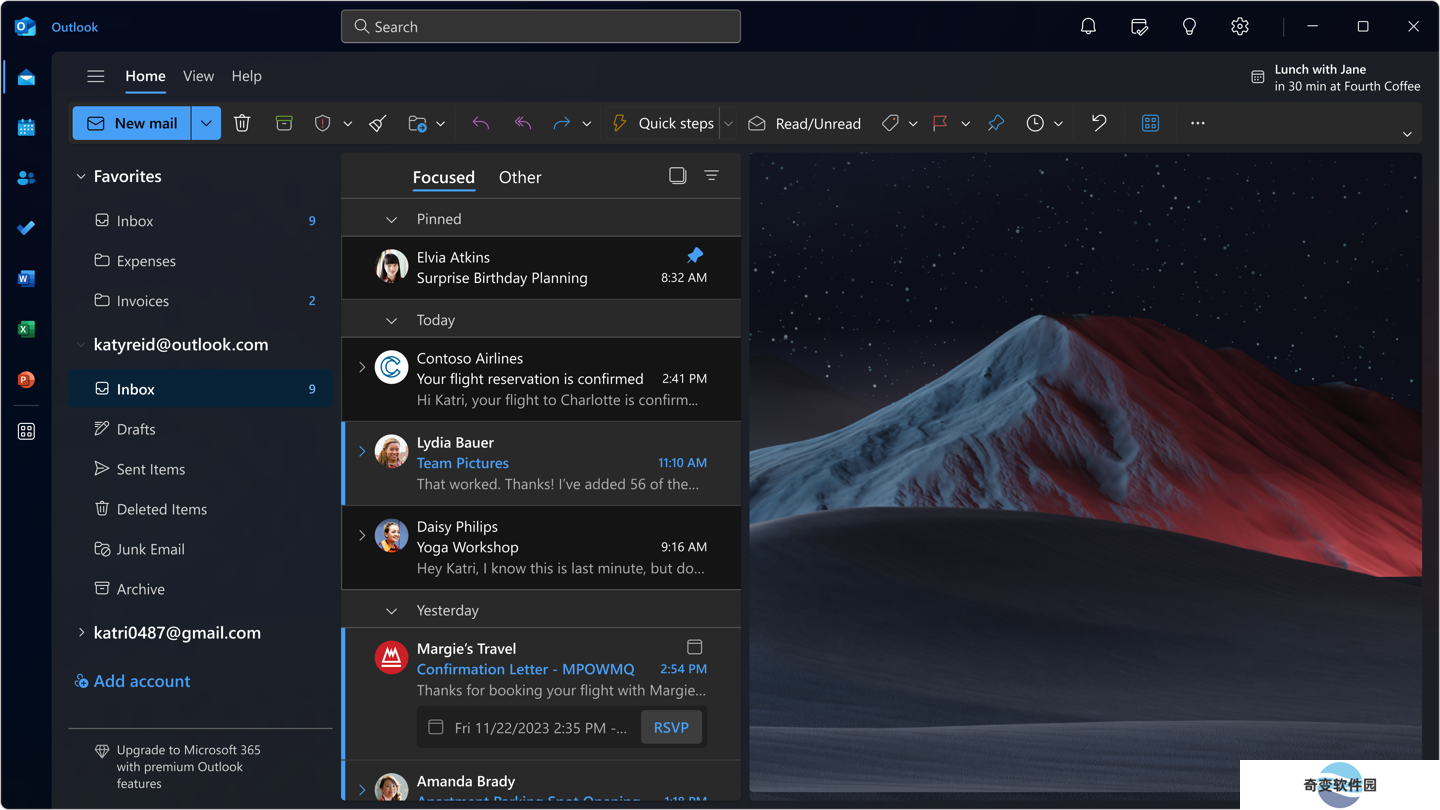This screenshot has height=810, width=1440.
Task: Expand the ribbon with chevron arrow
Action: 1407,134
